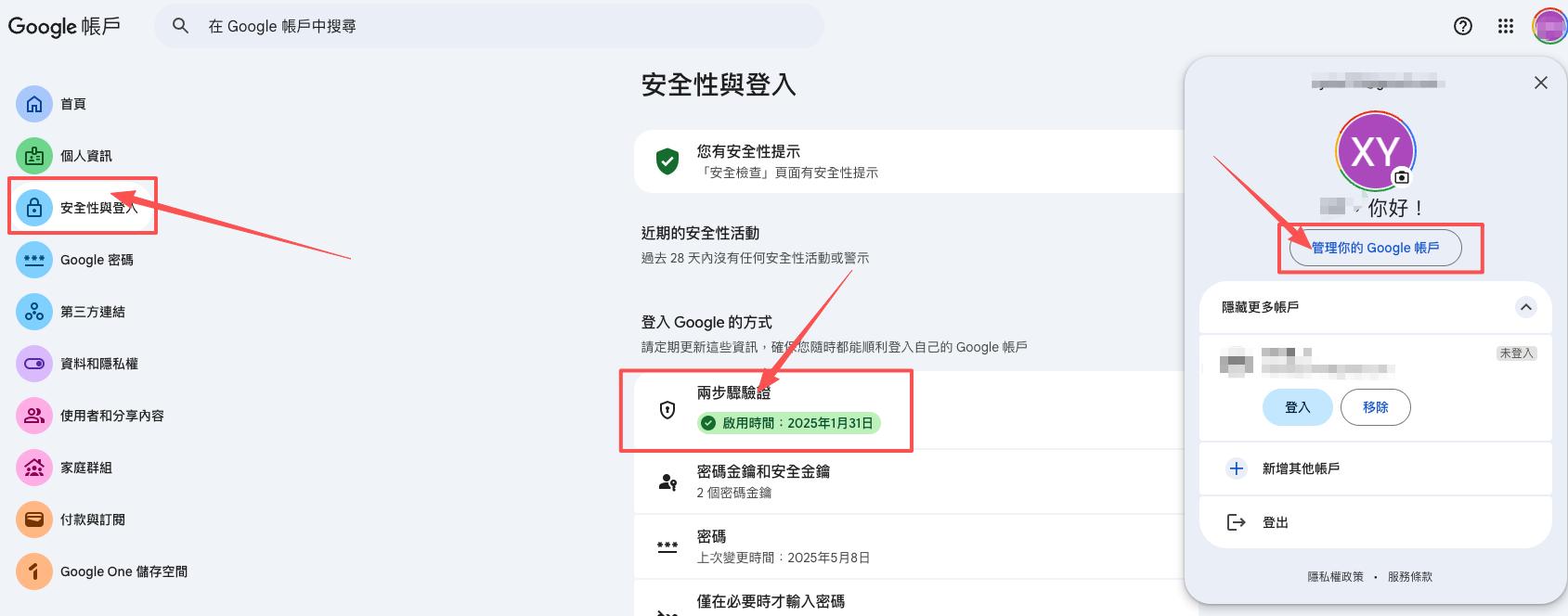Open the 密碼金鑰和安全金鑰 row
Screen dimensions: 1568x616
[910, 481]
